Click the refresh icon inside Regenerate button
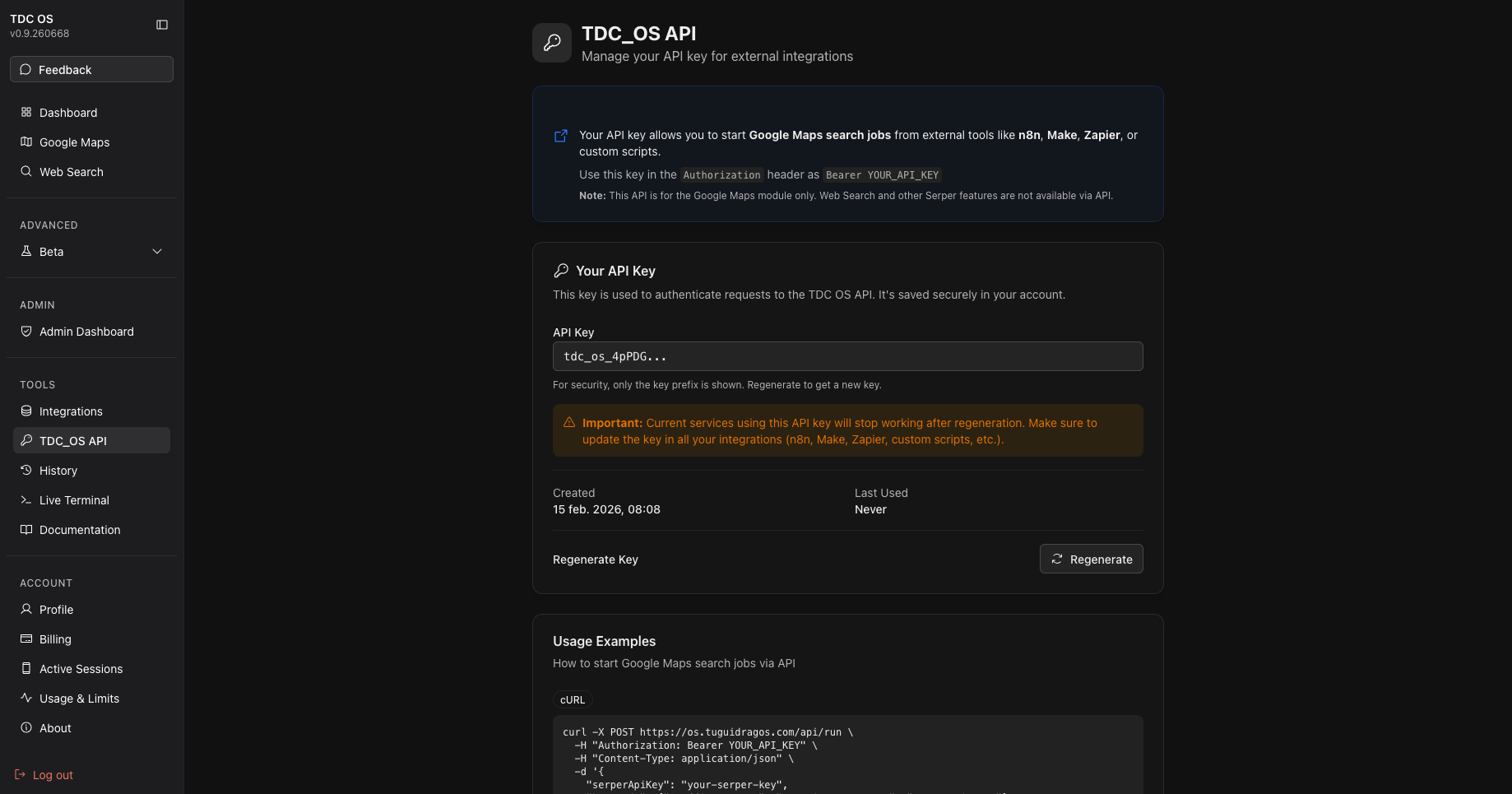This screenshot has width=1512, height=794. (1057, 559)
